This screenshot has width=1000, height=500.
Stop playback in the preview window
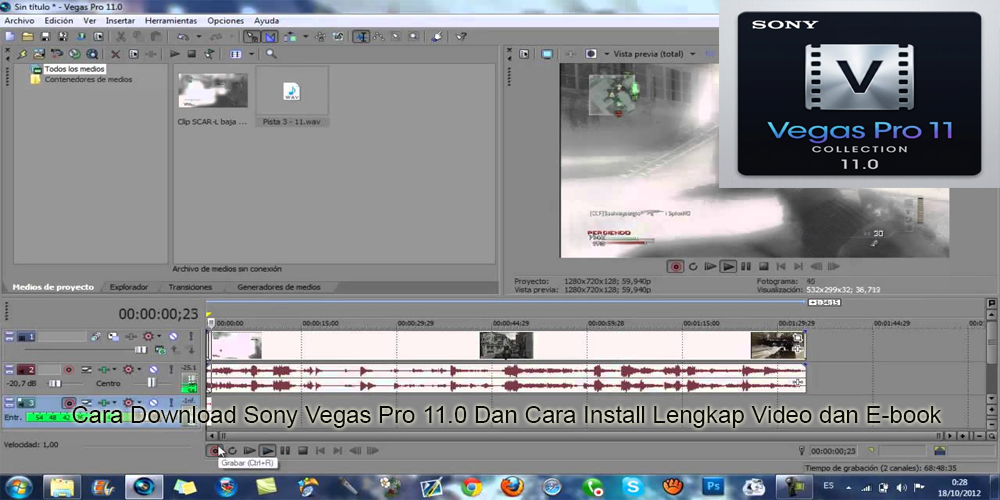[763, 267]
